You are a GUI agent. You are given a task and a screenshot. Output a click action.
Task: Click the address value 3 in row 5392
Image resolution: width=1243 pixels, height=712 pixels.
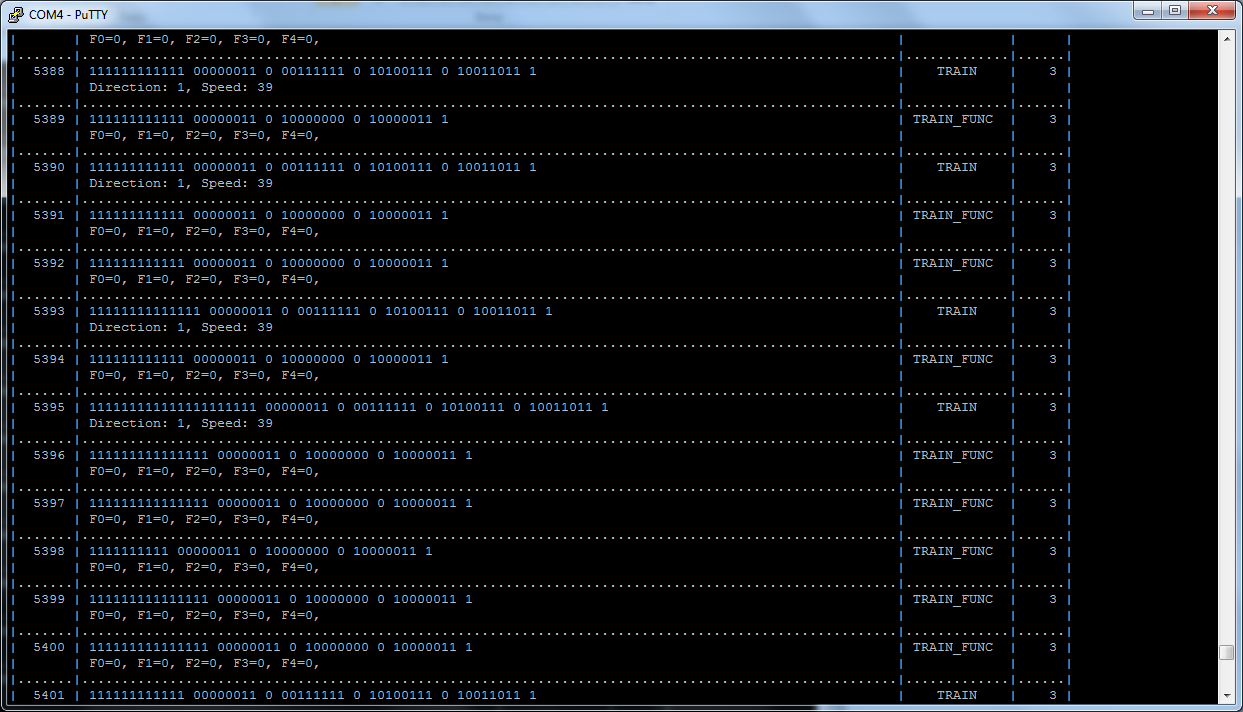coord(1052,264)
